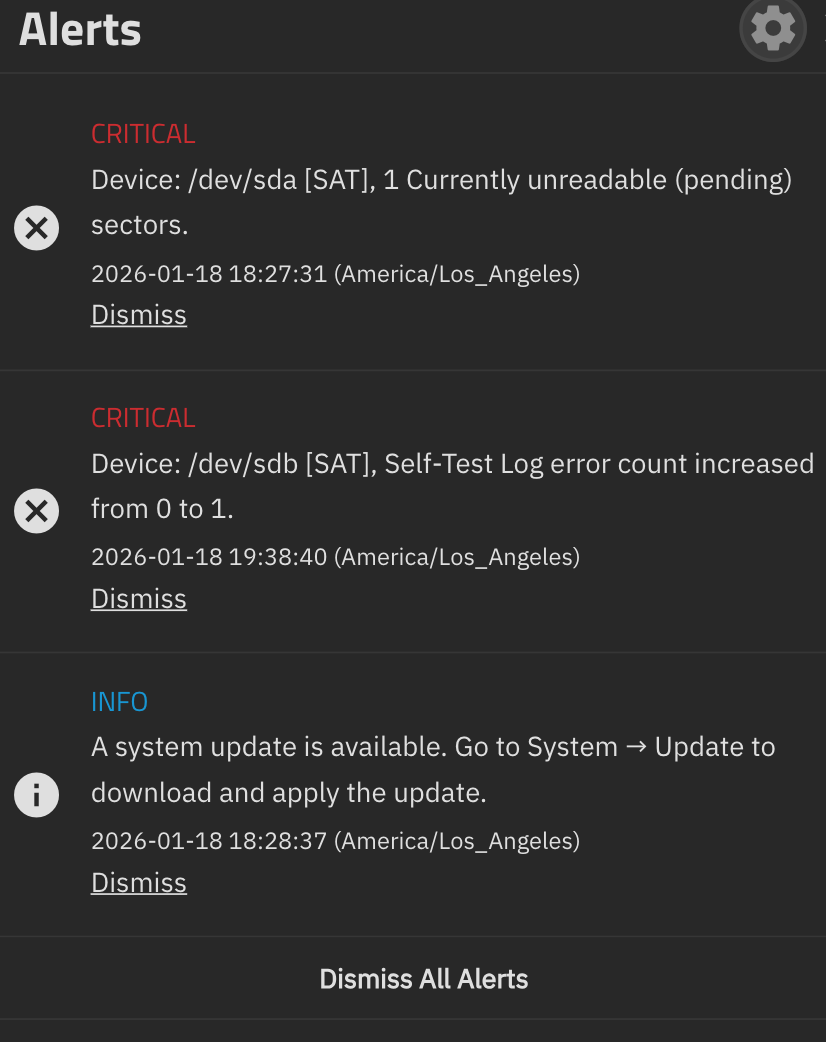This screenshot has width=826, height=1042.
Task: Click the 18:27:31 alert timestamp
Action: (335, 274)
